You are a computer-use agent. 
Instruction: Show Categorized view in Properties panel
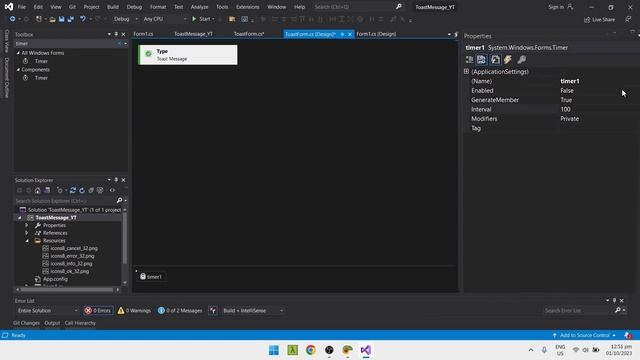[469, 60]
